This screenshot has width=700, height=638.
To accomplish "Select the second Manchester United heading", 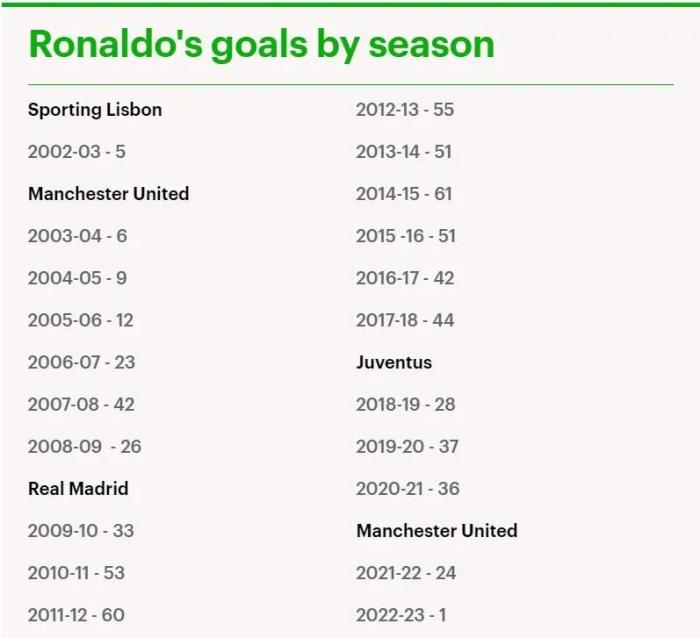I will tap(437, 531).
